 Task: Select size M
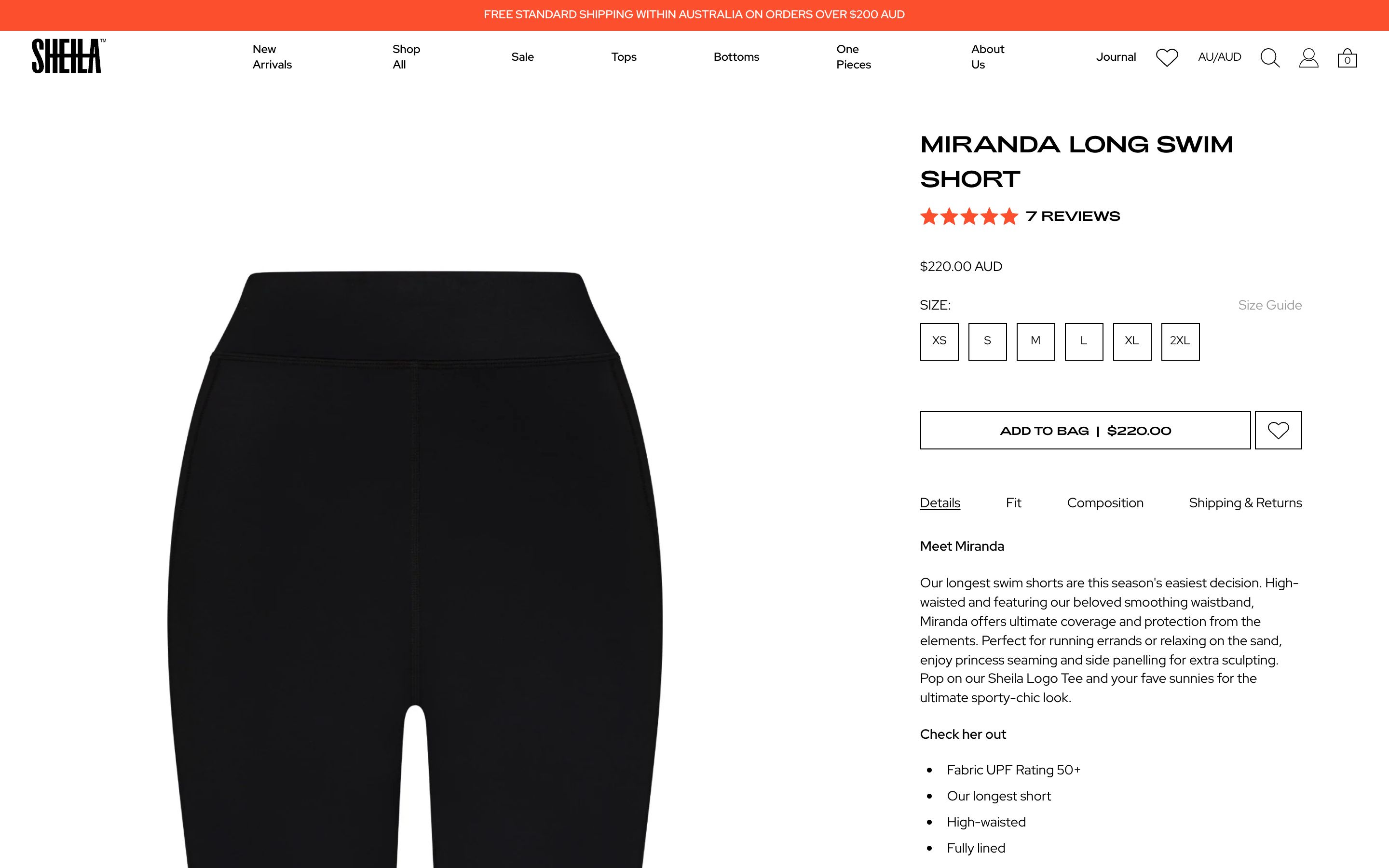1035,341
